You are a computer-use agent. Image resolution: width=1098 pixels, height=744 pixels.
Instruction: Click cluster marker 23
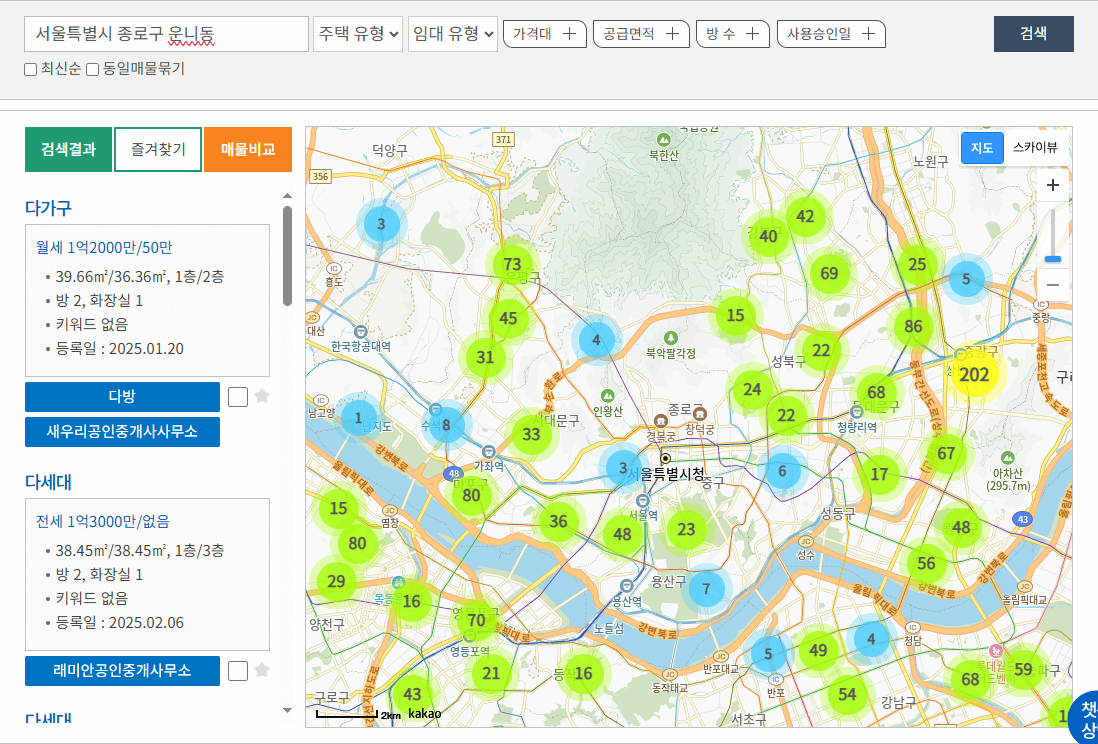[x=686, y=530]
